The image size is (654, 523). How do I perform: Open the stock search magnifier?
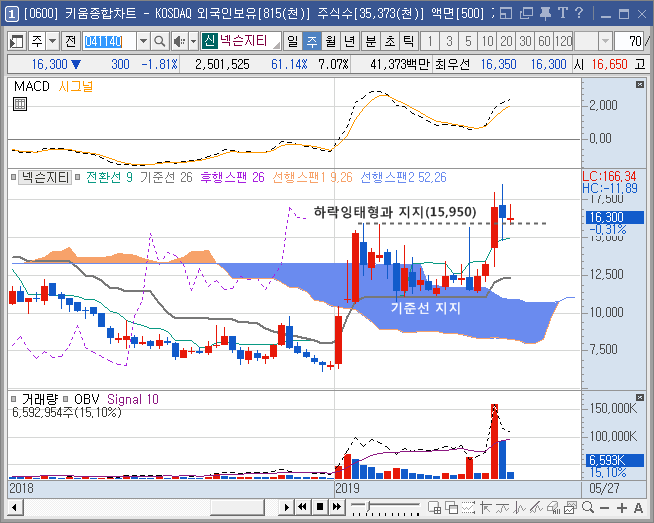(159, 41)
